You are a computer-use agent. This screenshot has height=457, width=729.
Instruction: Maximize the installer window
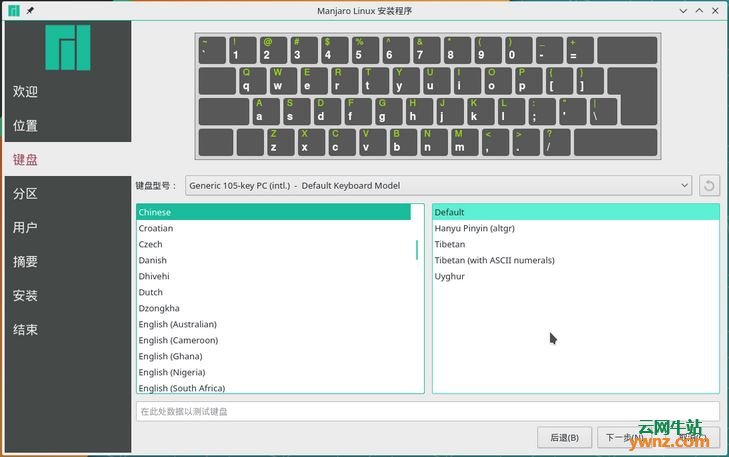pyautogui.click(x=699, y=10)
